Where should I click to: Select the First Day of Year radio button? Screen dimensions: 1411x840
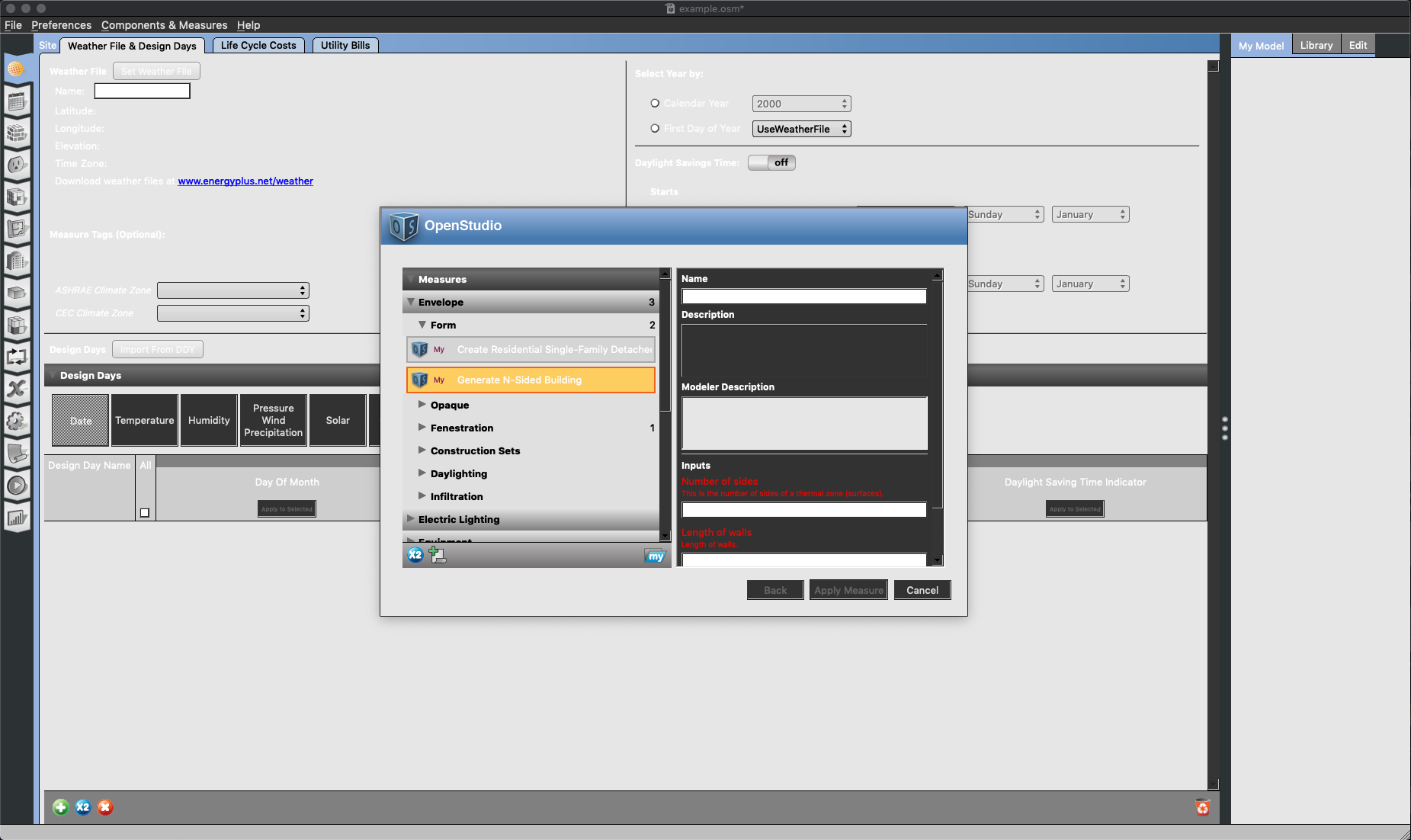point(655,128)
